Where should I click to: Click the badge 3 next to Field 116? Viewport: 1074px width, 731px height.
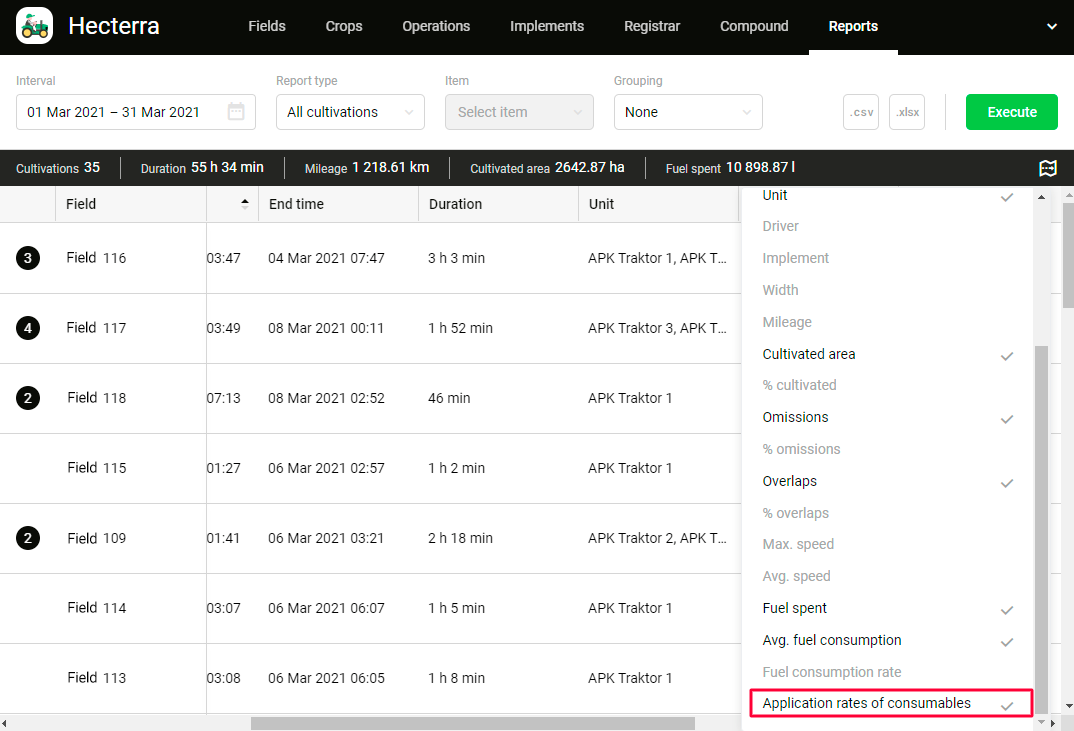28,258
